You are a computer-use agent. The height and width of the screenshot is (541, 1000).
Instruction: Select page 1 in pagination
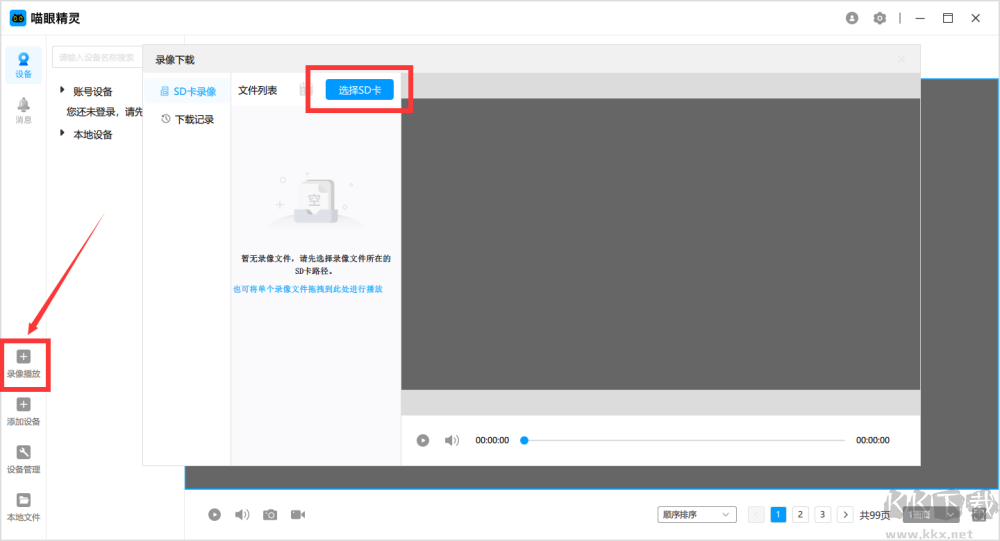coord(778,514)
